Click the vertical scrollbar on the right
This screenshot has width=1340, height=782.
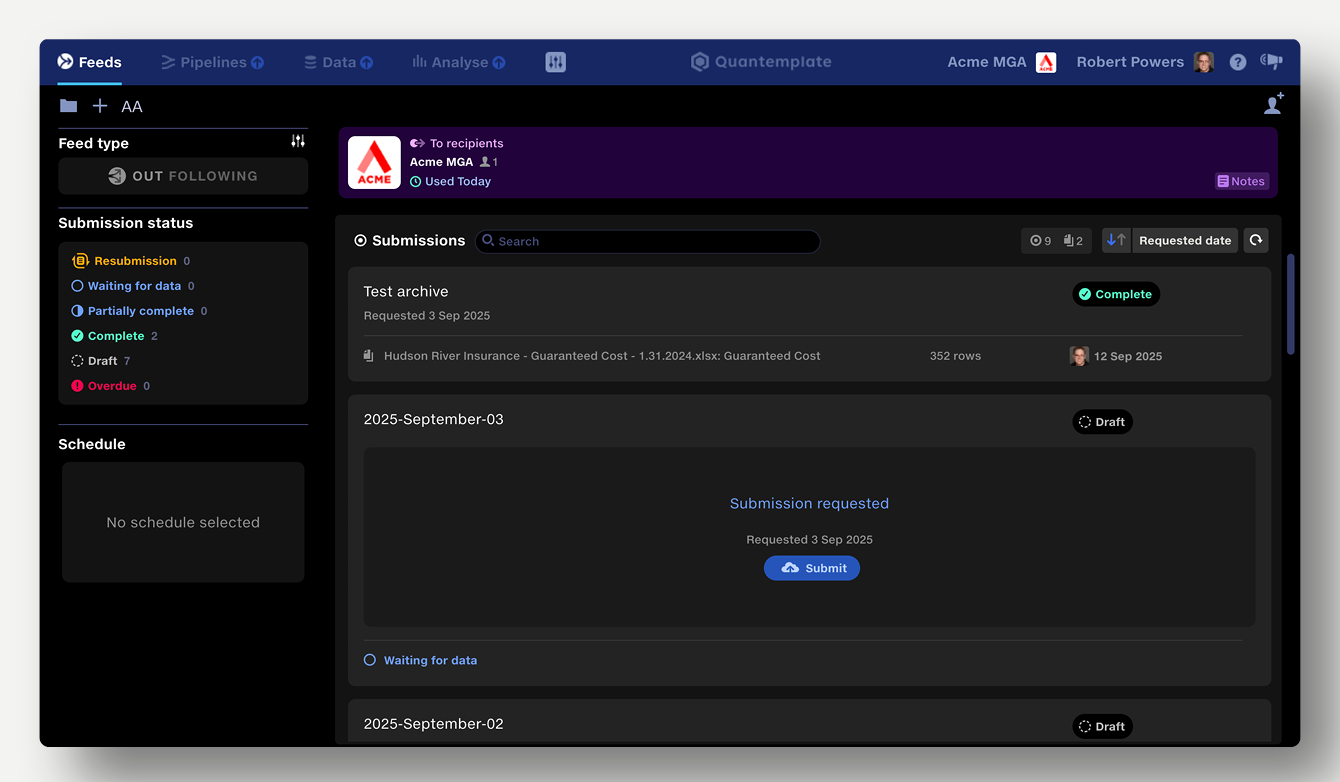pos(1290,304)
